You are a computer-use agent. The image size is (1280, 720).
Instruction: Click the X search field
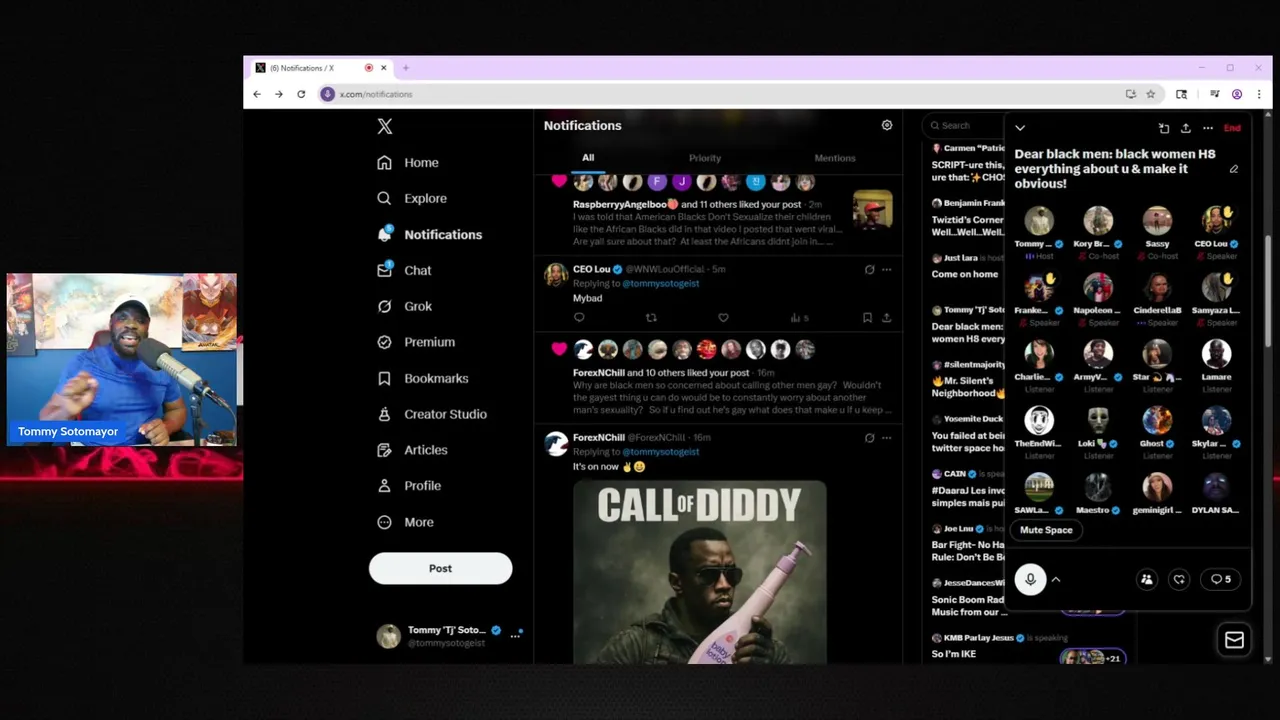(965, 125)
